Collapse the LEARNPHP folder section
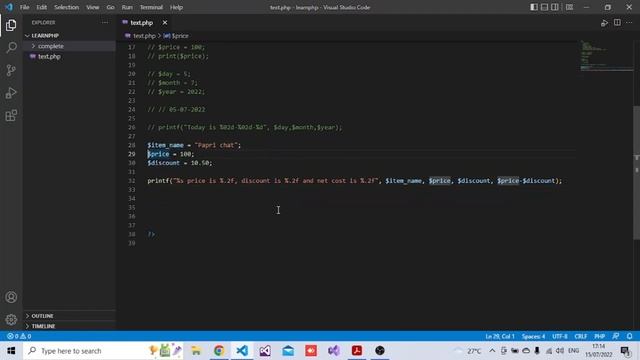This screenshot has width=640, height=360. coord(69,36)
